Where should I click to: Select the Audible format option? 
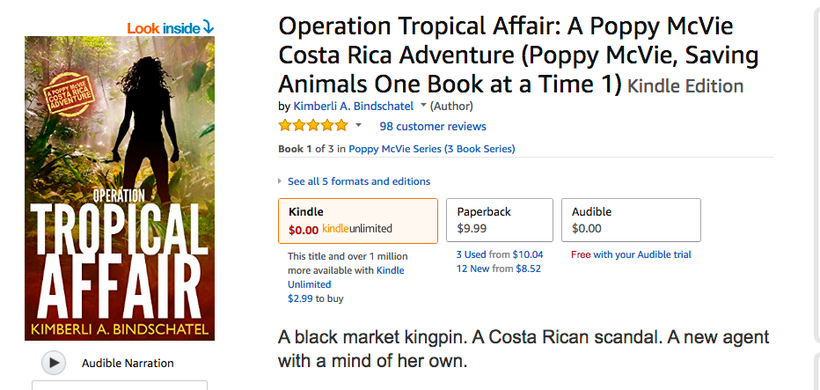(x=631, y=220)
